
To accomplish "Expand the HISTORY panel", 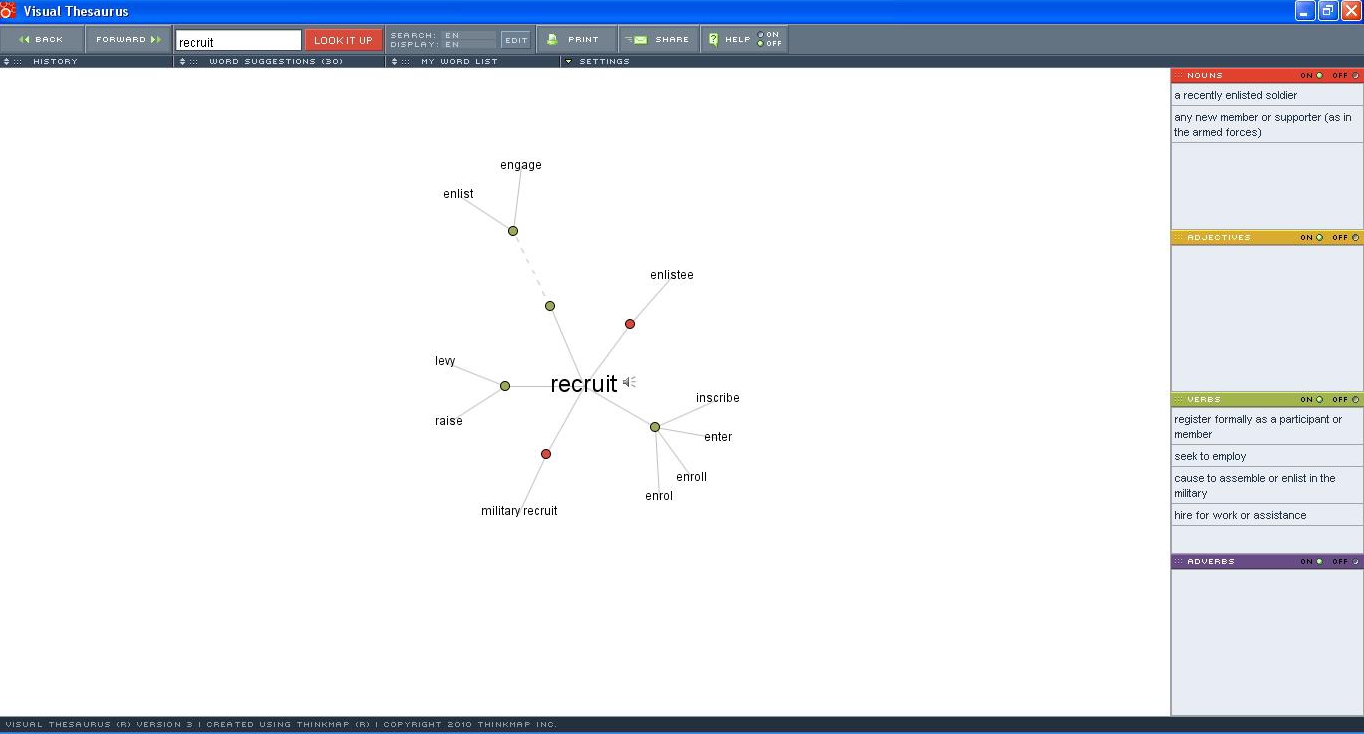I will click(x=55, y=61).
